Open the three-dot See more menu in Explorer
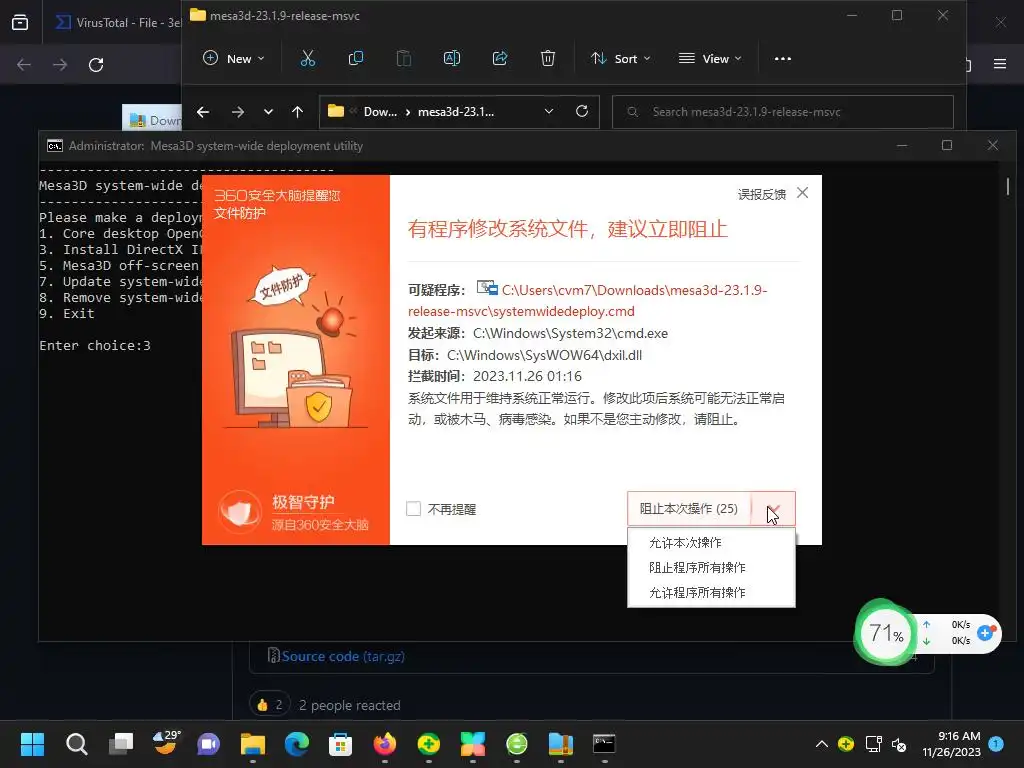The width and height of the screenshot is (1024, 768). click(x=782, y=59)
